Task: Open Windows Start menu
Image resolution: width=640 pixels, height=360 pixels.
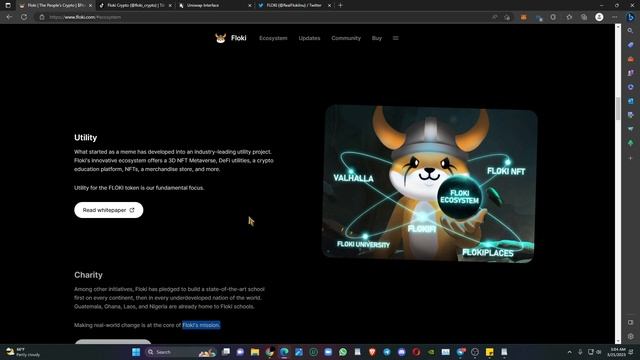Action: click(x=136, y=352)
